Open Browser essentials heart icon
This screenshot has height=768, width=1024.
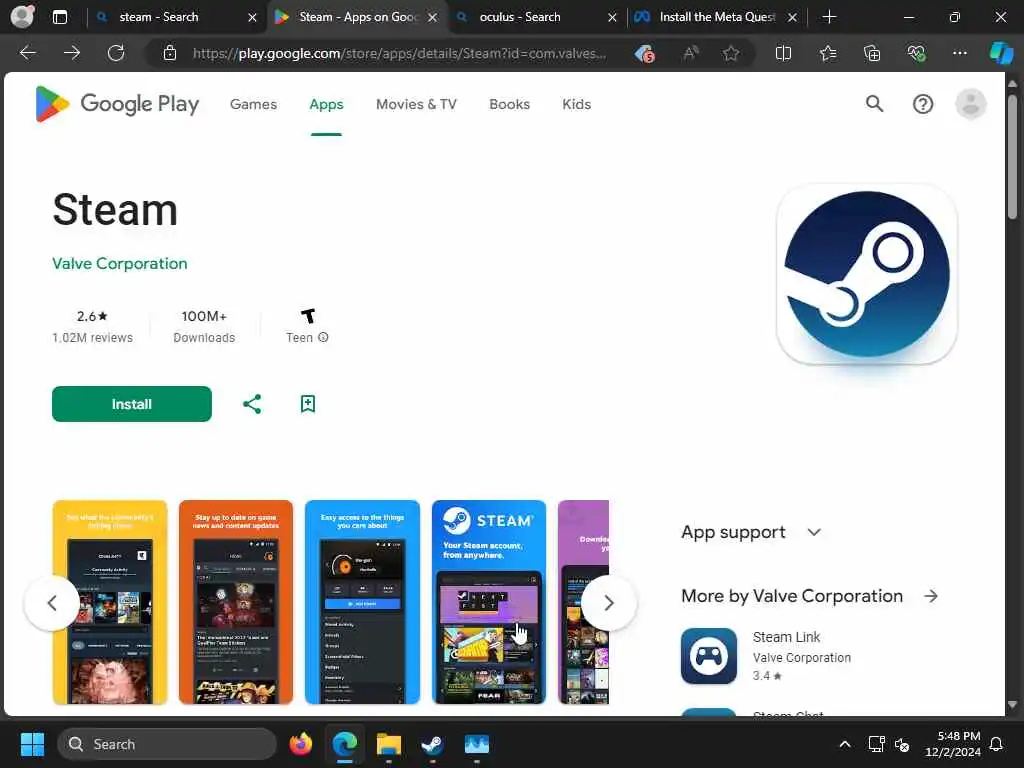tap(916, 53)
